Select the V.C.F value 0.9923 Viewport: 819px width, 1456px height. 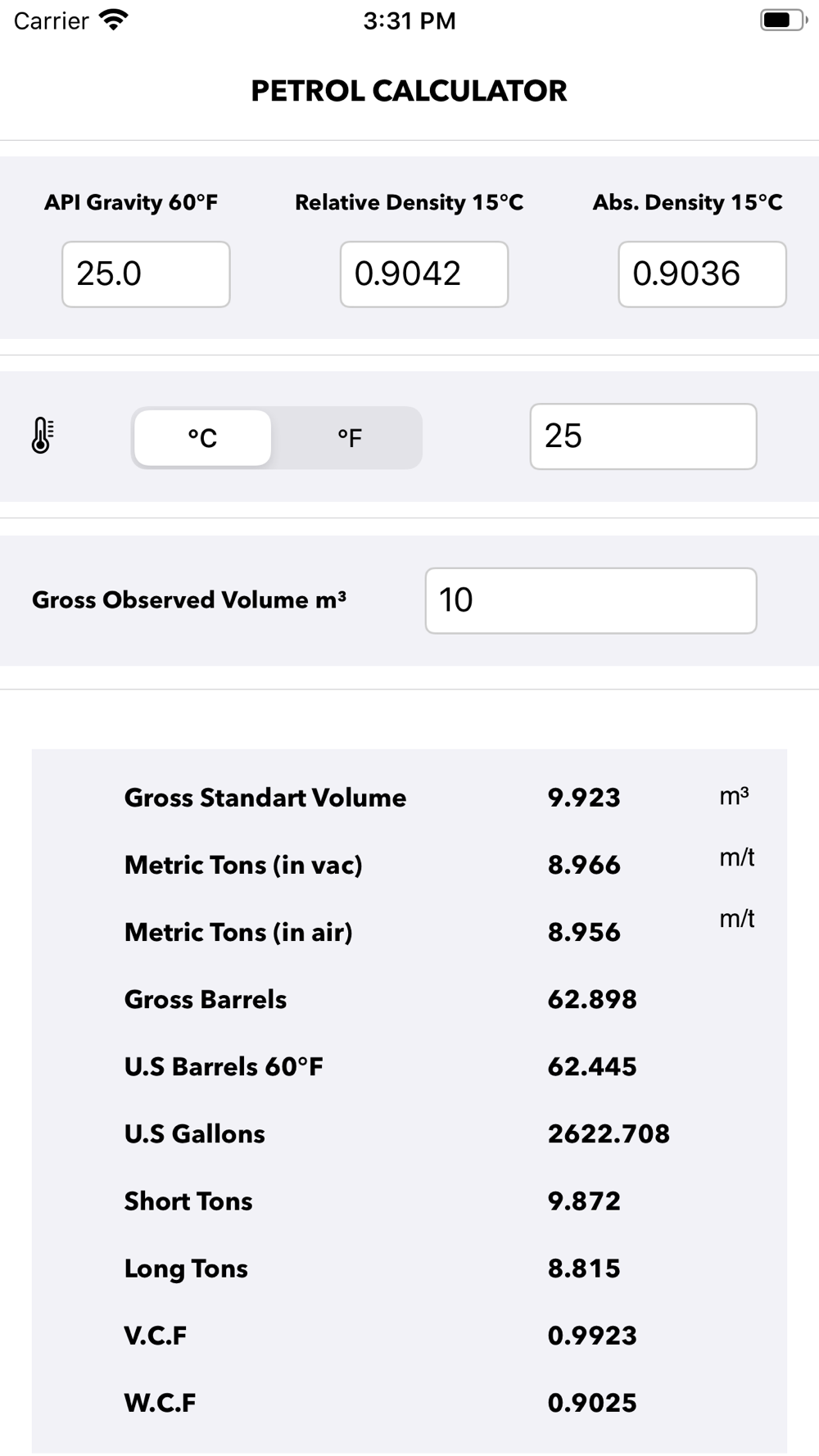(x=592, y=1335)
